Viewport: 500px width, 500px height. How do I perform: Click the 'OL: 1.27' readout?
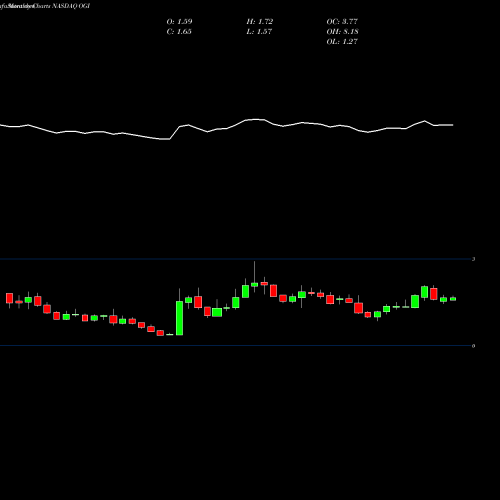point(342,42)
